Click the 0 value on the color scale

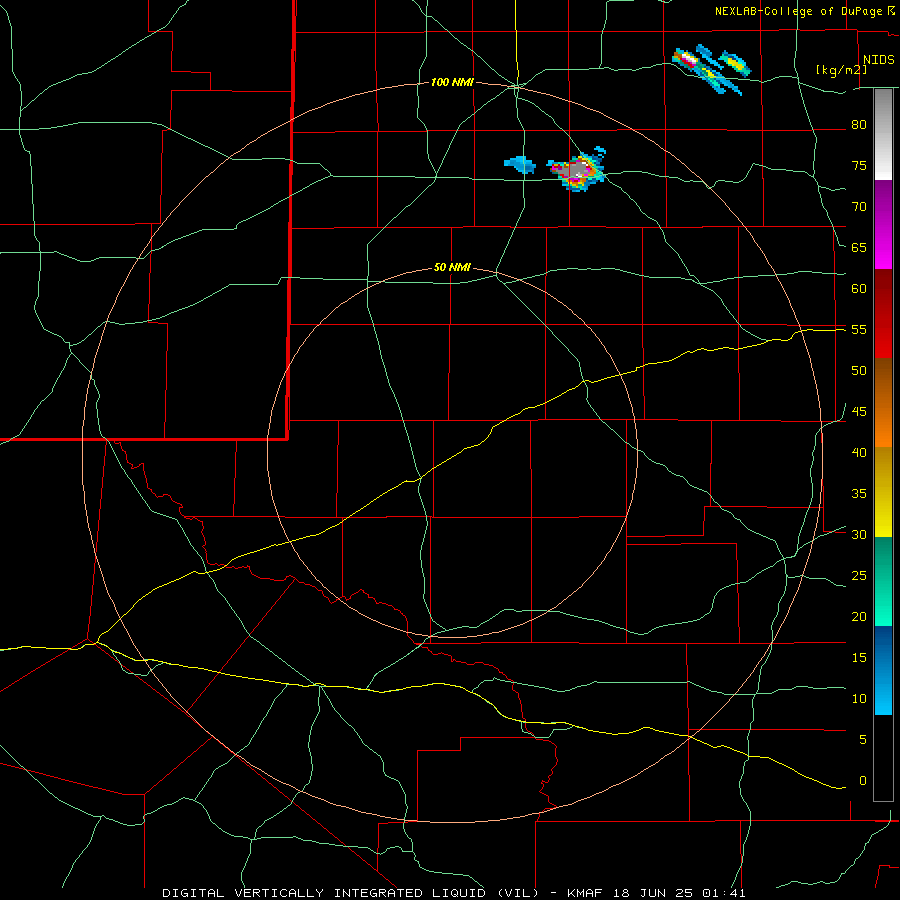pos(863,781)
